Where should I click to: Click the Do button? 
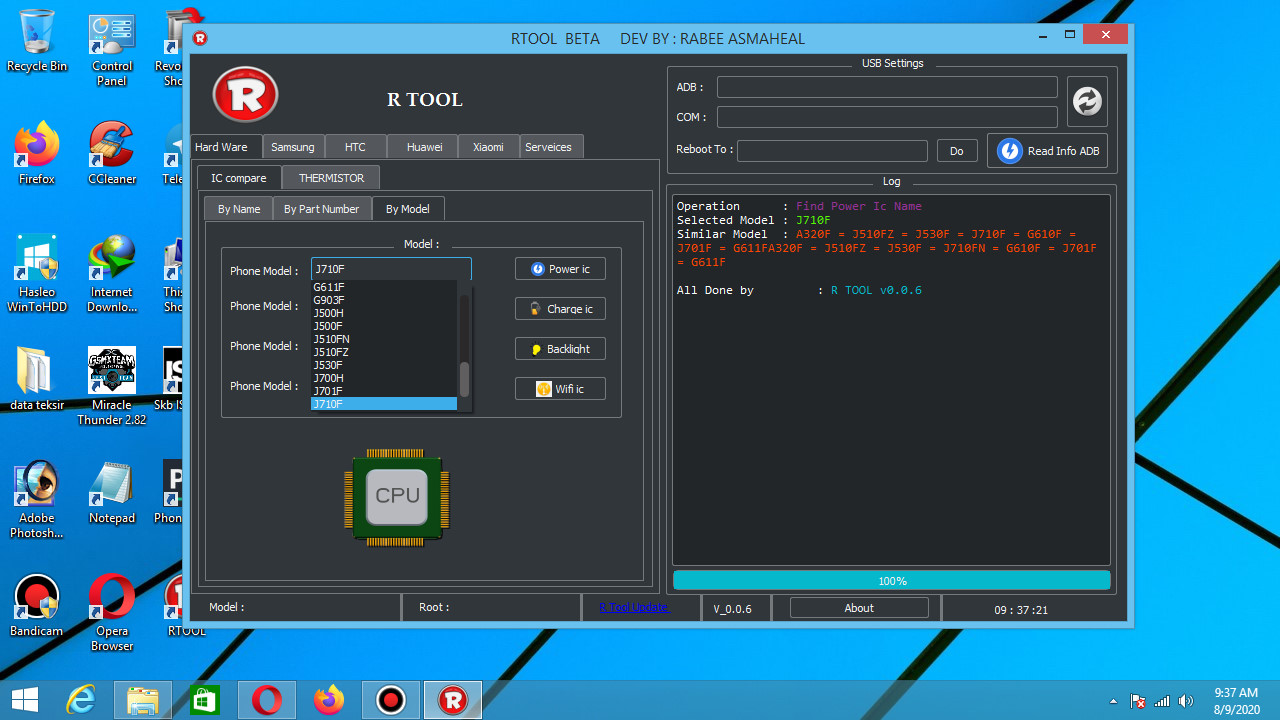(x=957, y=151)
